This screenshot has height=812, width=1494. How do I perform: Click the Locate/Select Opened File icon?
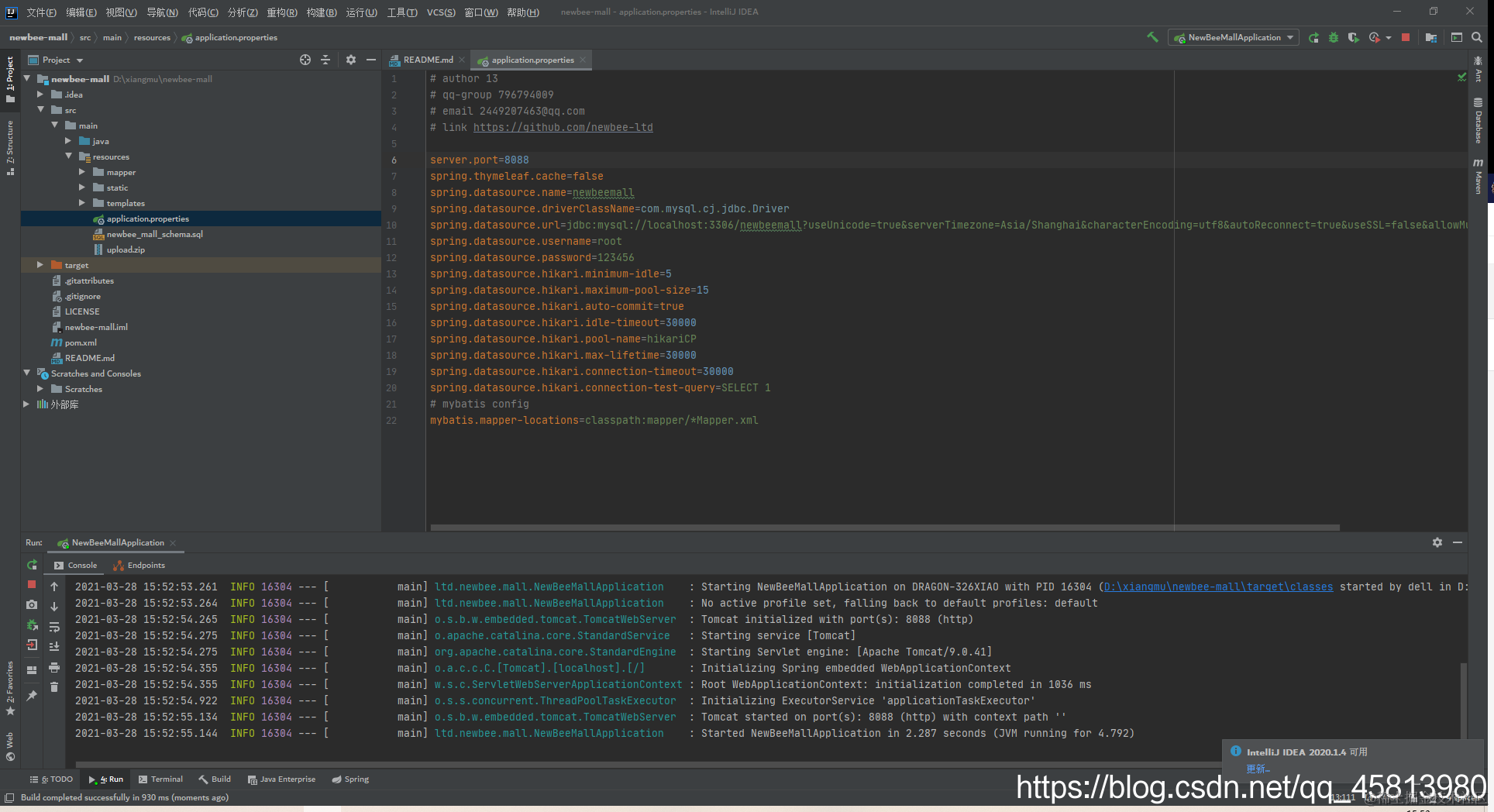click(x=305, y=60)
